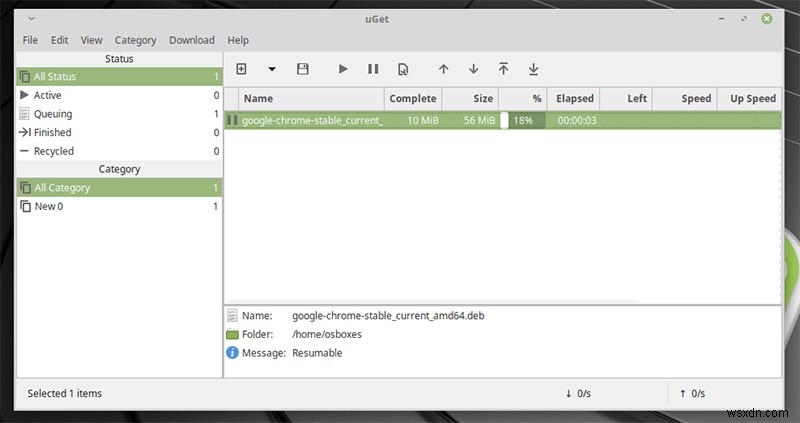
Task: Select the Queuing status filter
Action: click(119, 114)
